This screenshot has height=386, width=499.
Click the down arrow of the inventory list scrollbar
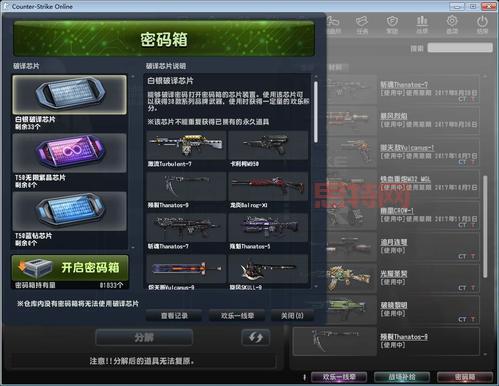(485, 354)
